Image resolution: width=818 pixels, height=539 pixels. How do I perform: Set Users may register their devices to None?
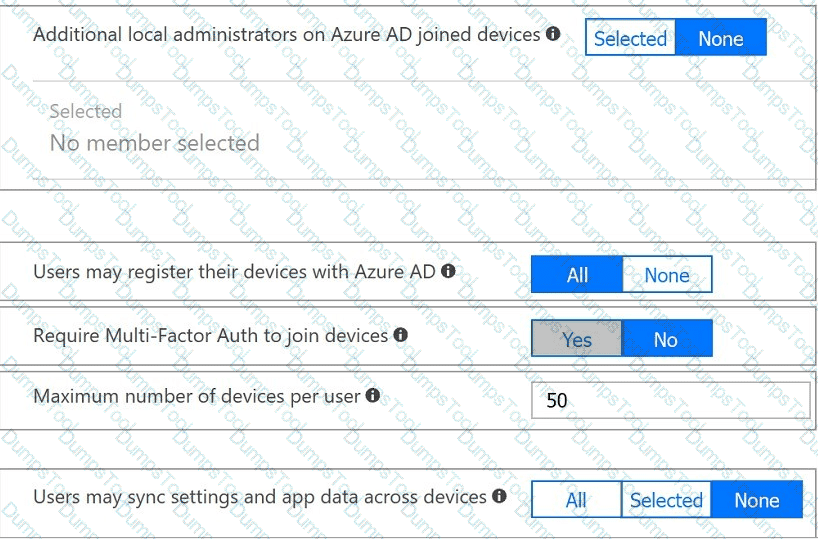tap(666, 275)
